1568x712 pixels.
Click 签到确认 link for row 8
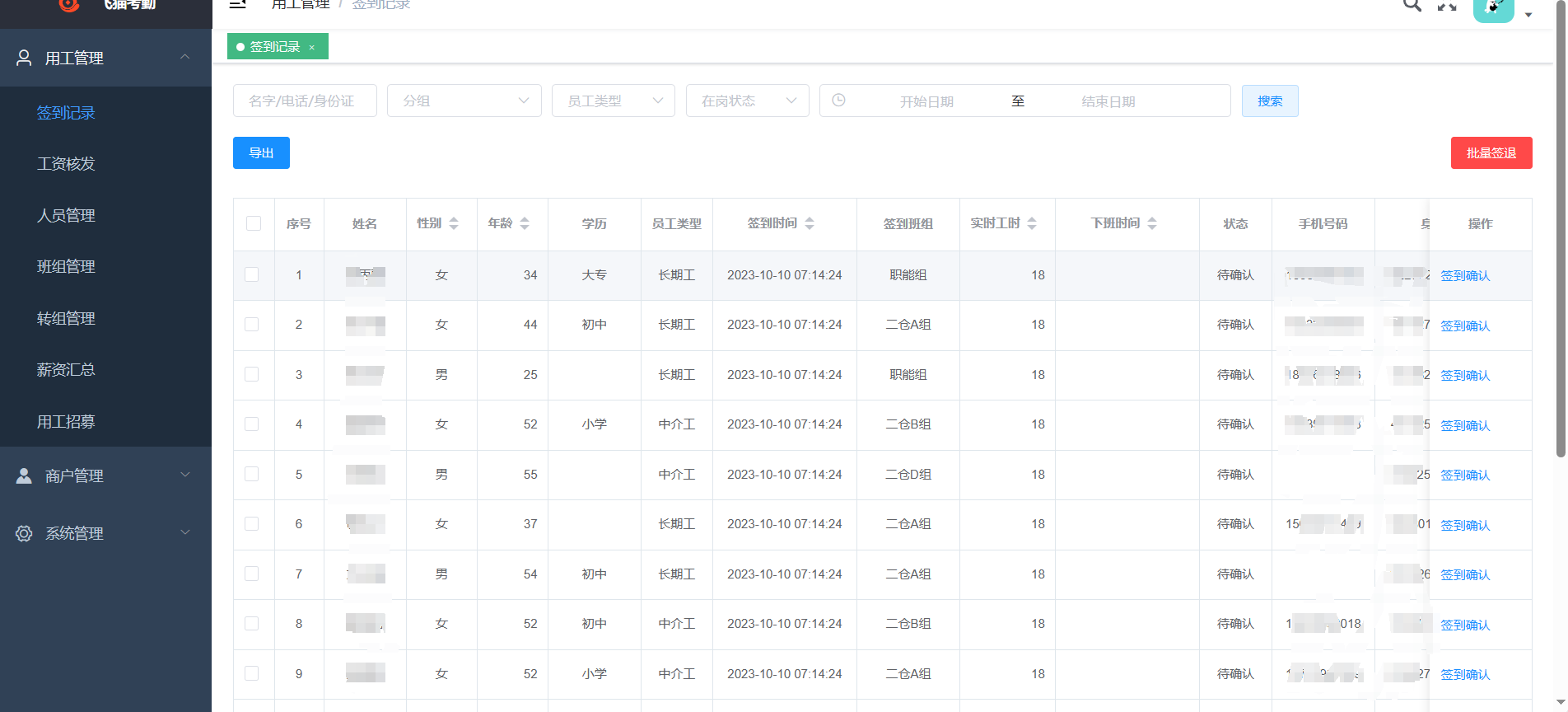pyautogui.click(x=1465, y=625)
